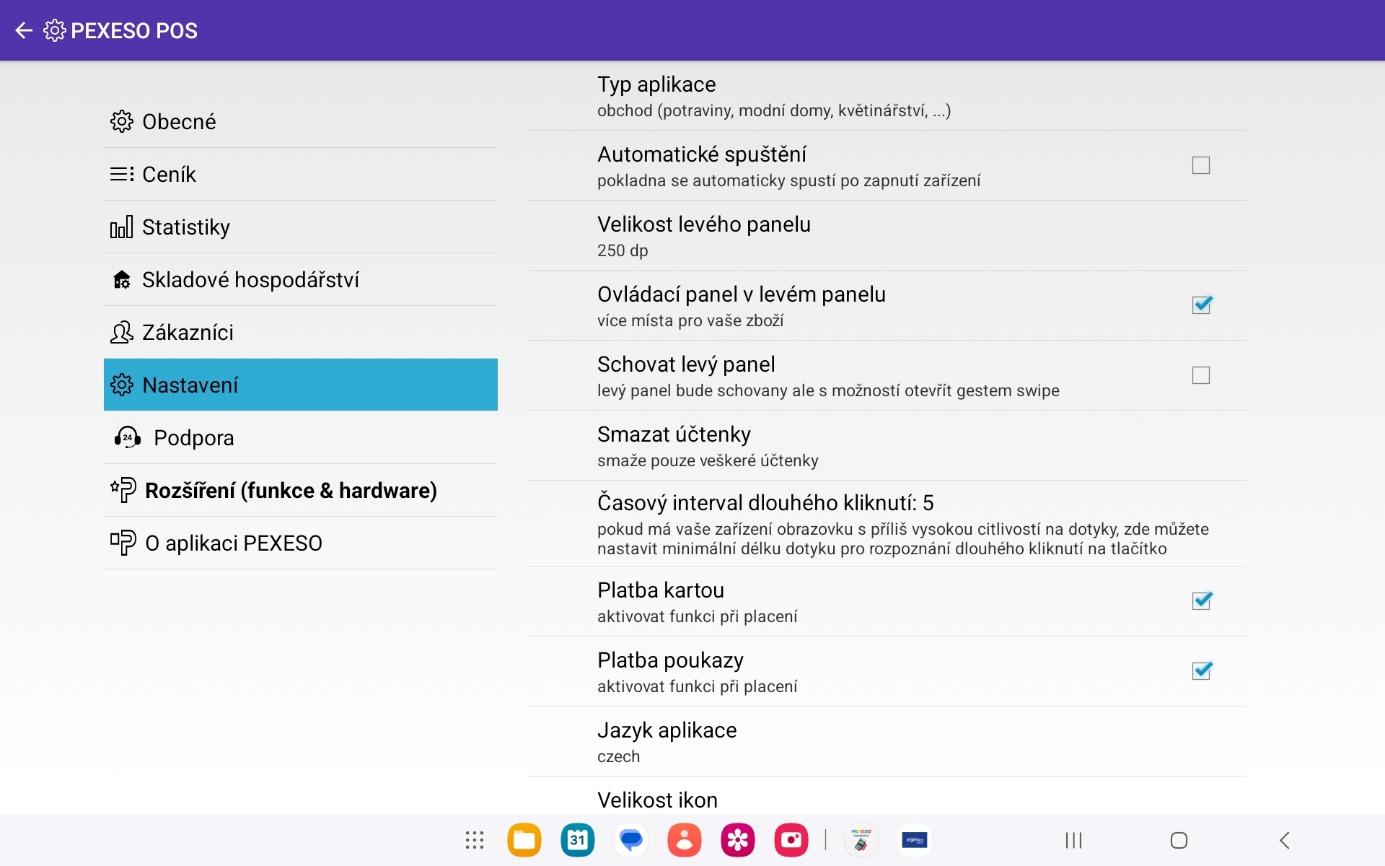This screenshot has width=1385, height=866.
Task: Change Jazyk aplikace language
Action: click(x=887, y=742)
